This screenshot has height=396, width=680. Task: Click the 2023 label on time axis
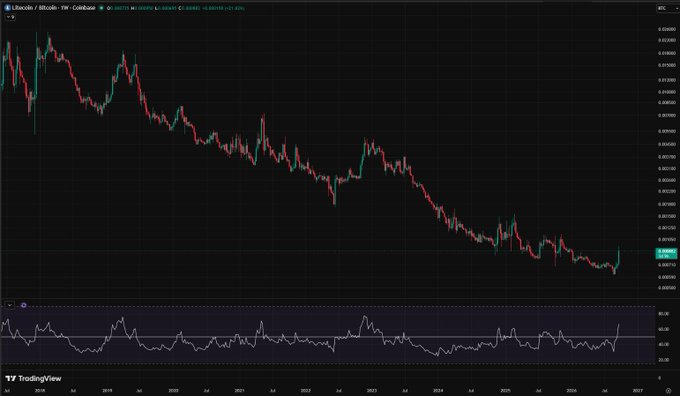pos(372,390)
